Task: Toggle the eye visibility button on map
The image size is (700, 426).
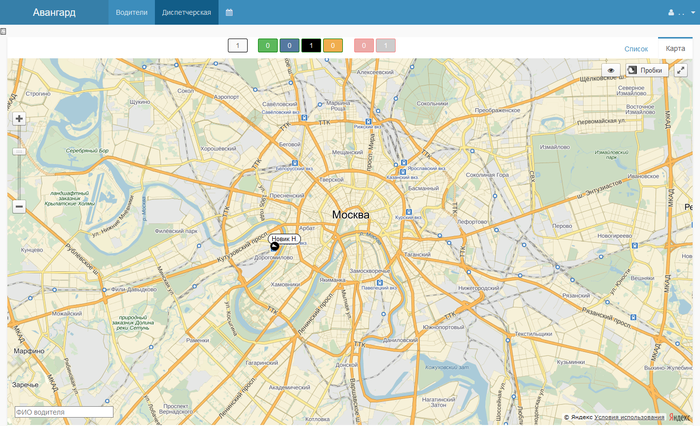Action: [x=611, y=70]
